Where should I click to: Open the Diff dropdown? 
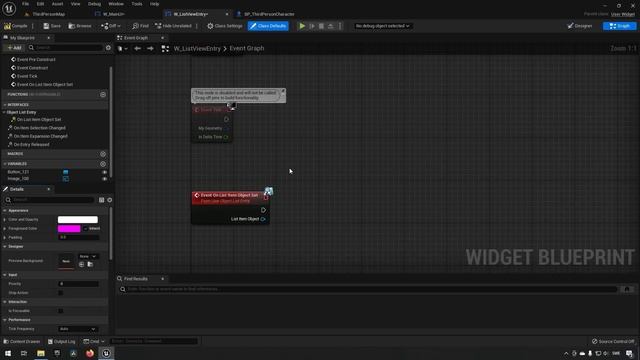tap(111, 26)
